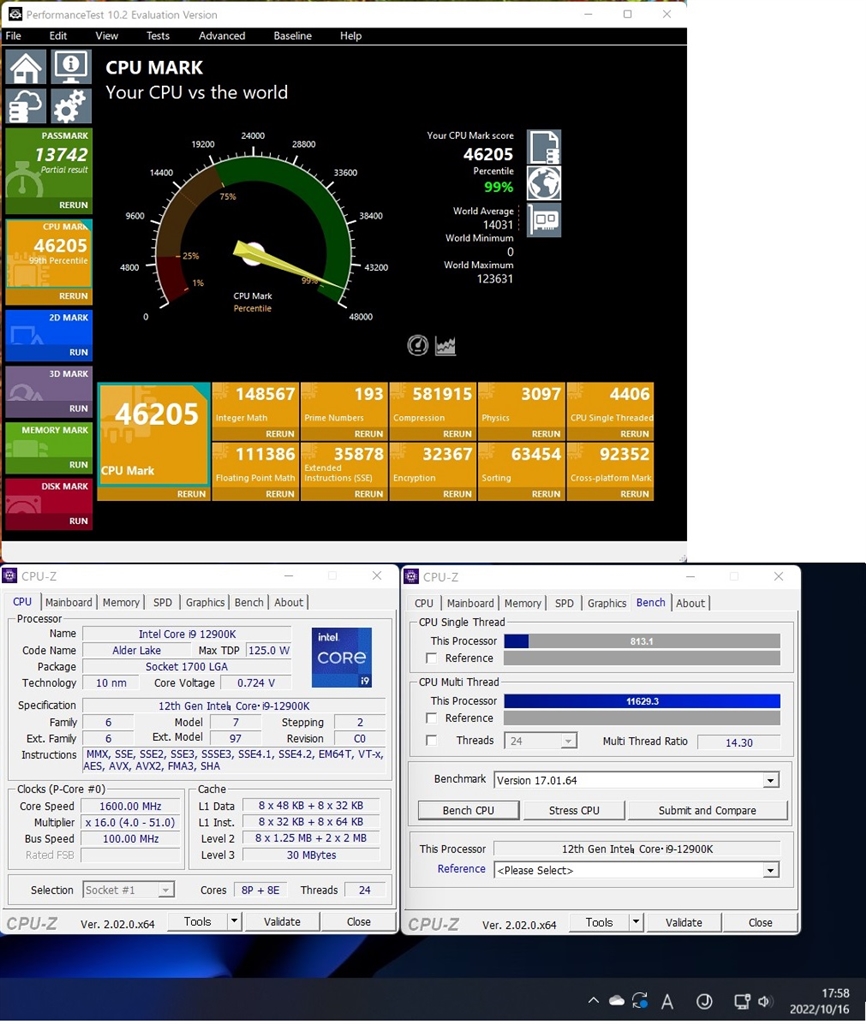The width and height of the screenshot is (866, 1024).
Task: Open Tools dropdown arrow in Bench CPU-Z
Action: (x=636, y=922)
